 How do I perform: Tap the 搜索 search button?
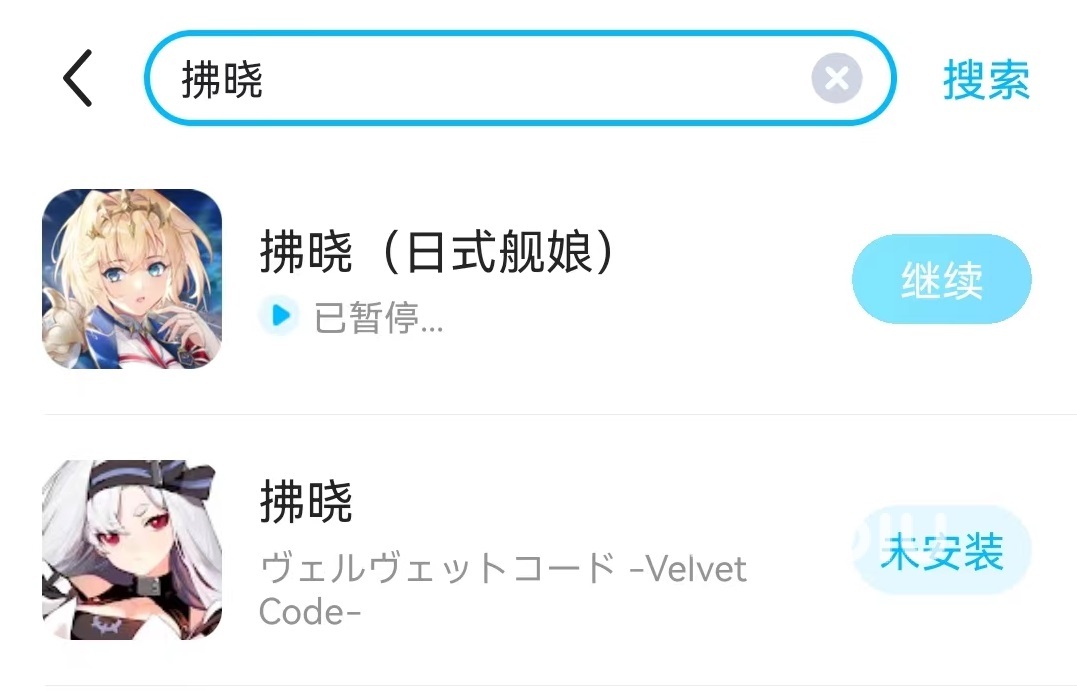coord(986,80)
